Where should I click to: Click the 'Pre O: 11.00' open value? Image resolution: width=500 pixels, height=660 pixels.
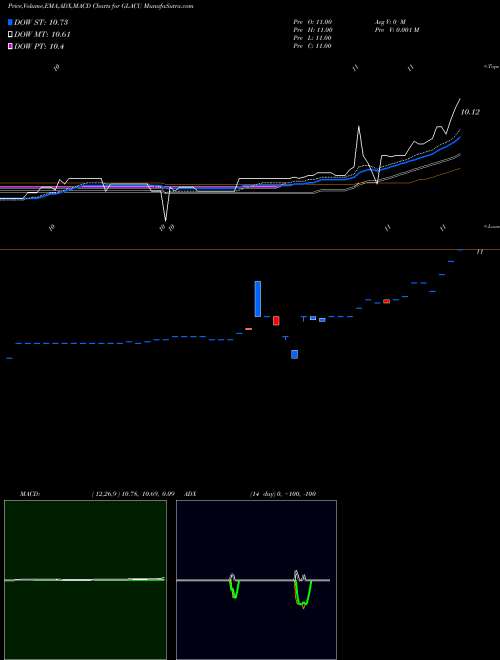coord(313,21)
